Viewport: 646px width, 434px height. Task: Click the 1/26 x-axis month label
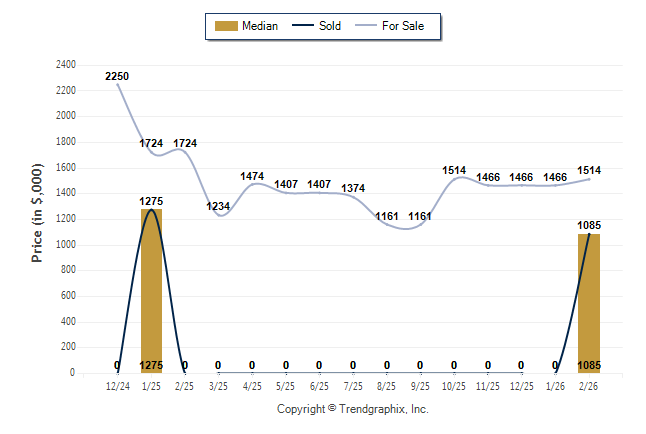pos(555,384)
